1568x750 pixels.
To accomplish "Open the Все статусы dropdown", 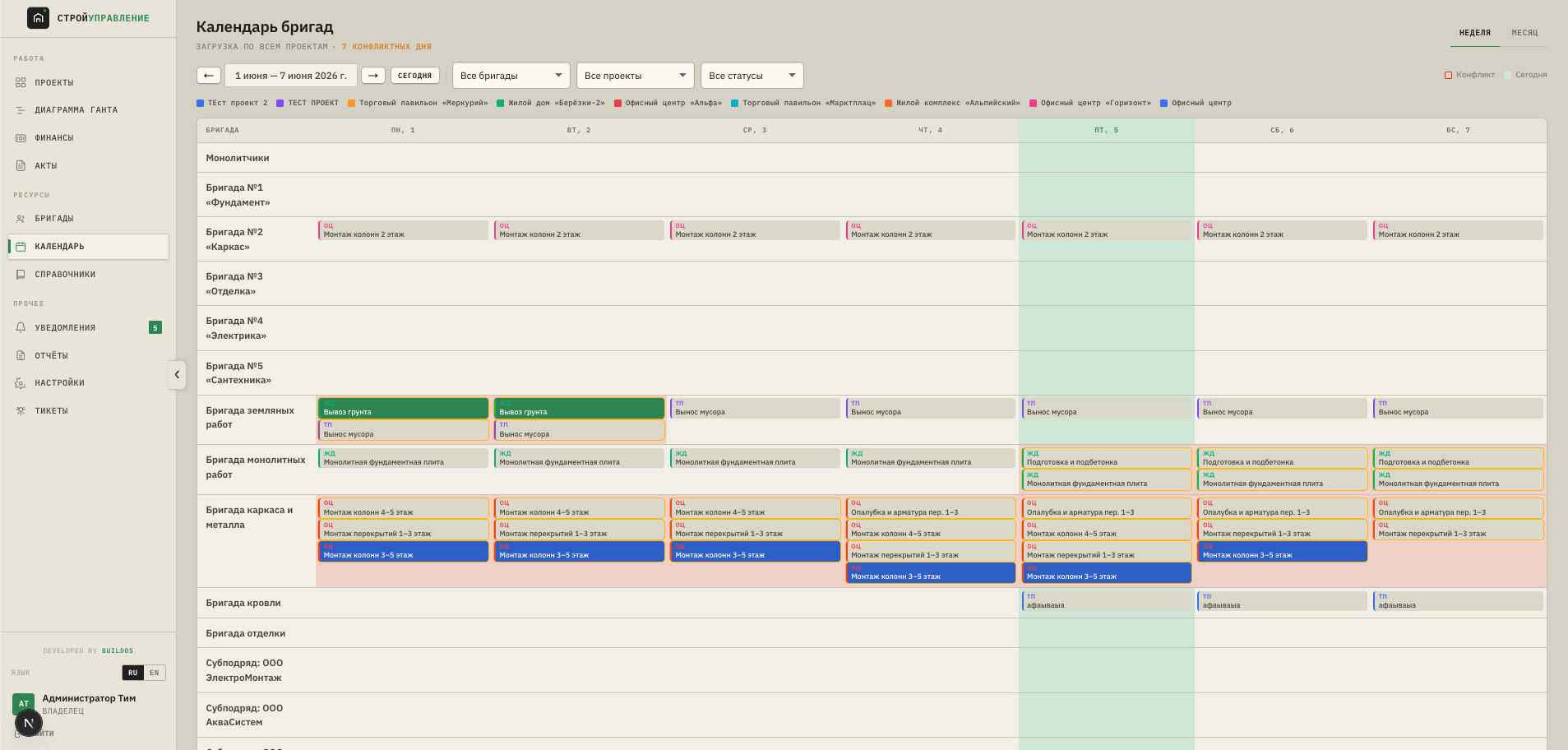I will coord(752,76).
